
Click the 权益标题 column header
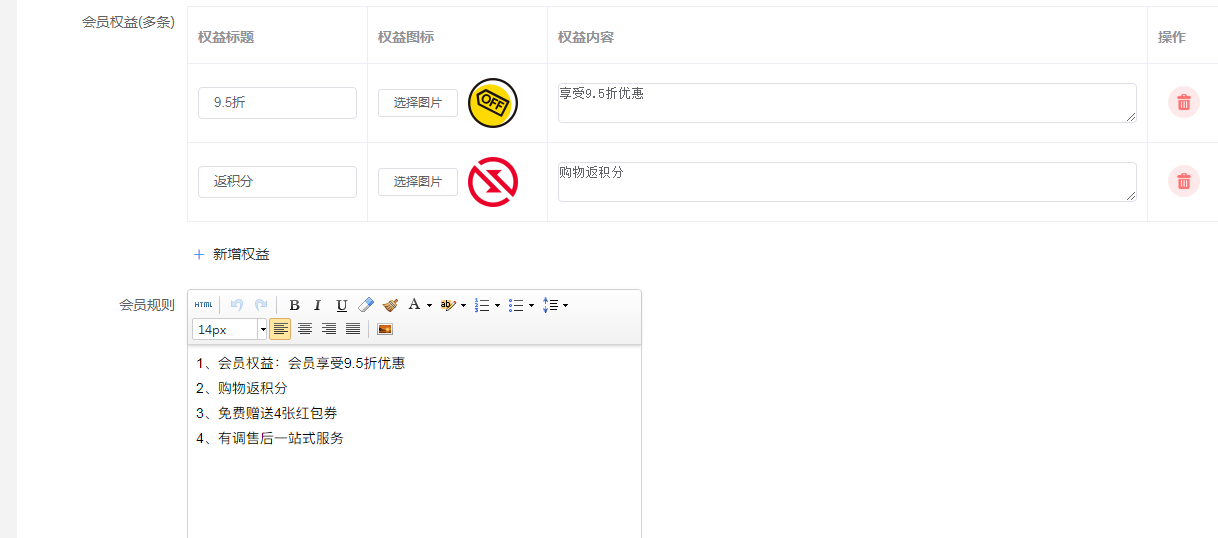point(226,37)
